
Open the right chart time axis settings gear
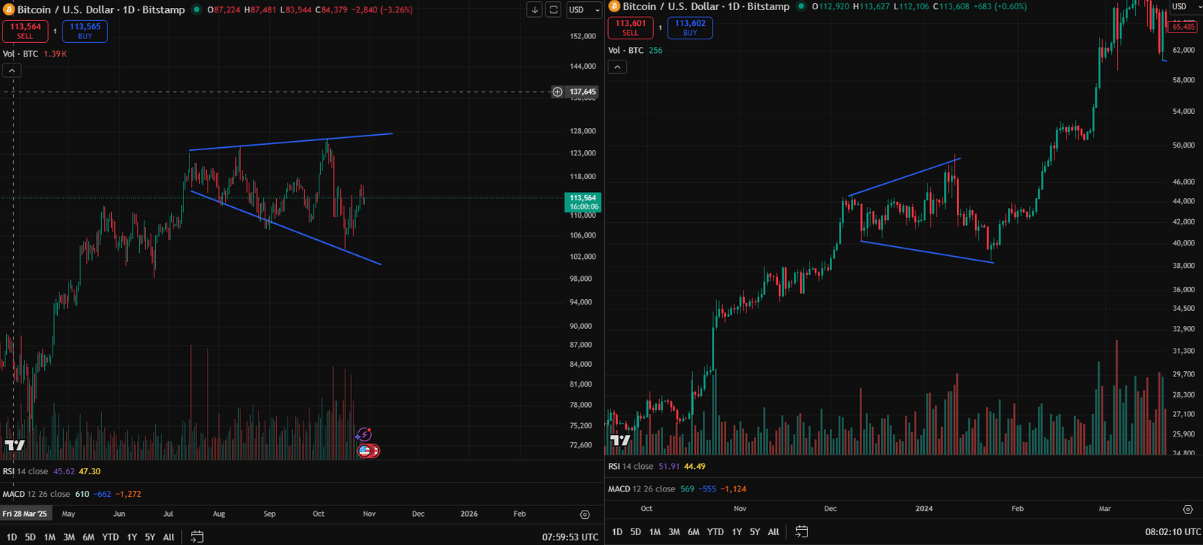click(x=1186, y=509)
